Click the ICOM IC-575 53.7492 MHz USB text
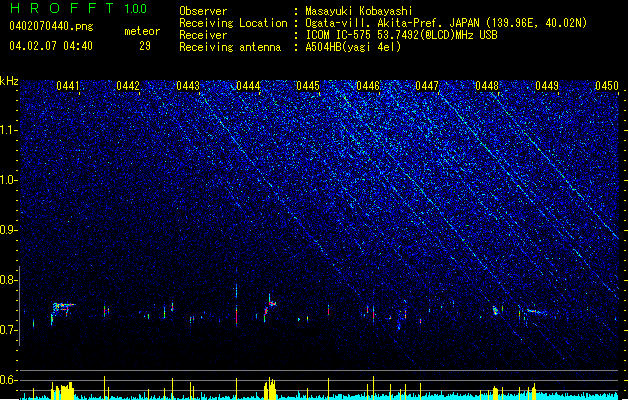This screenshot has height=400, width=629. click(401, 35)
